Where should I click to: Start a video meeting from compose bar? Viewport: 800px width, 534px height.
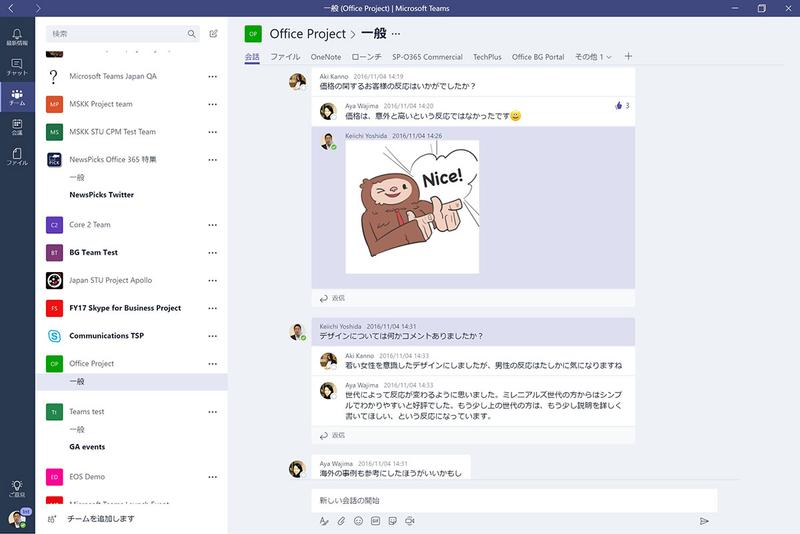(x=410, y=521)
